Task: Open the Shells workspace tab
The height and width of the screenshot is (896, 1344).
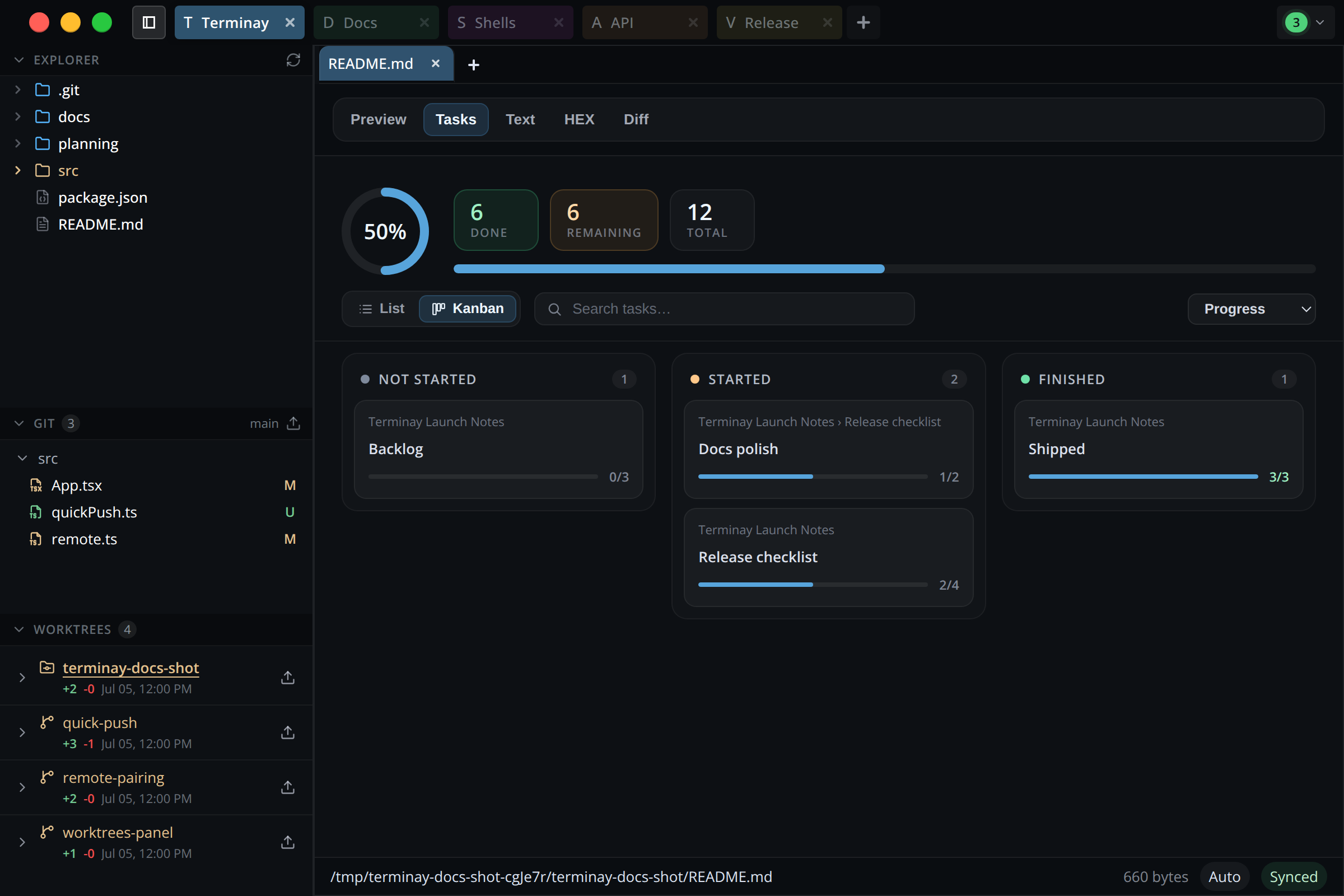Action: (510, 22)
